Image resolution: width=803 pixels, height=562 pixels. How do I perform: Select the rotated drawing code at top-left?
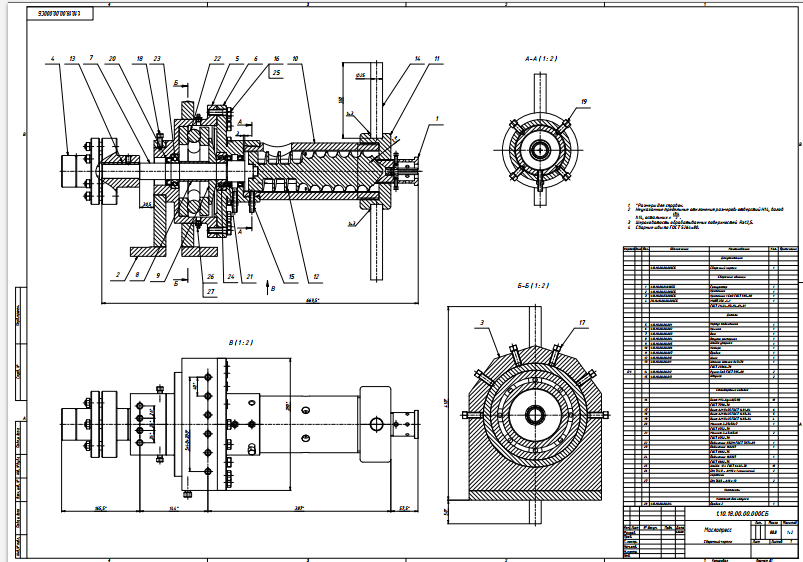[58, 15]
